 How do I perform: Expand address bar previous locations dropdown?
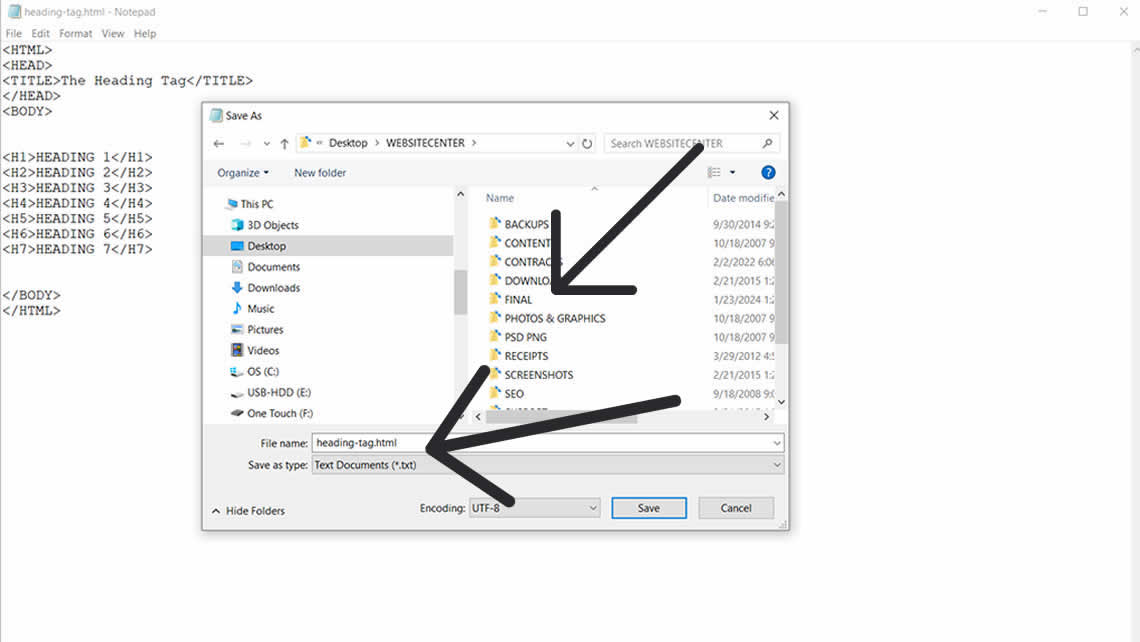570,144
